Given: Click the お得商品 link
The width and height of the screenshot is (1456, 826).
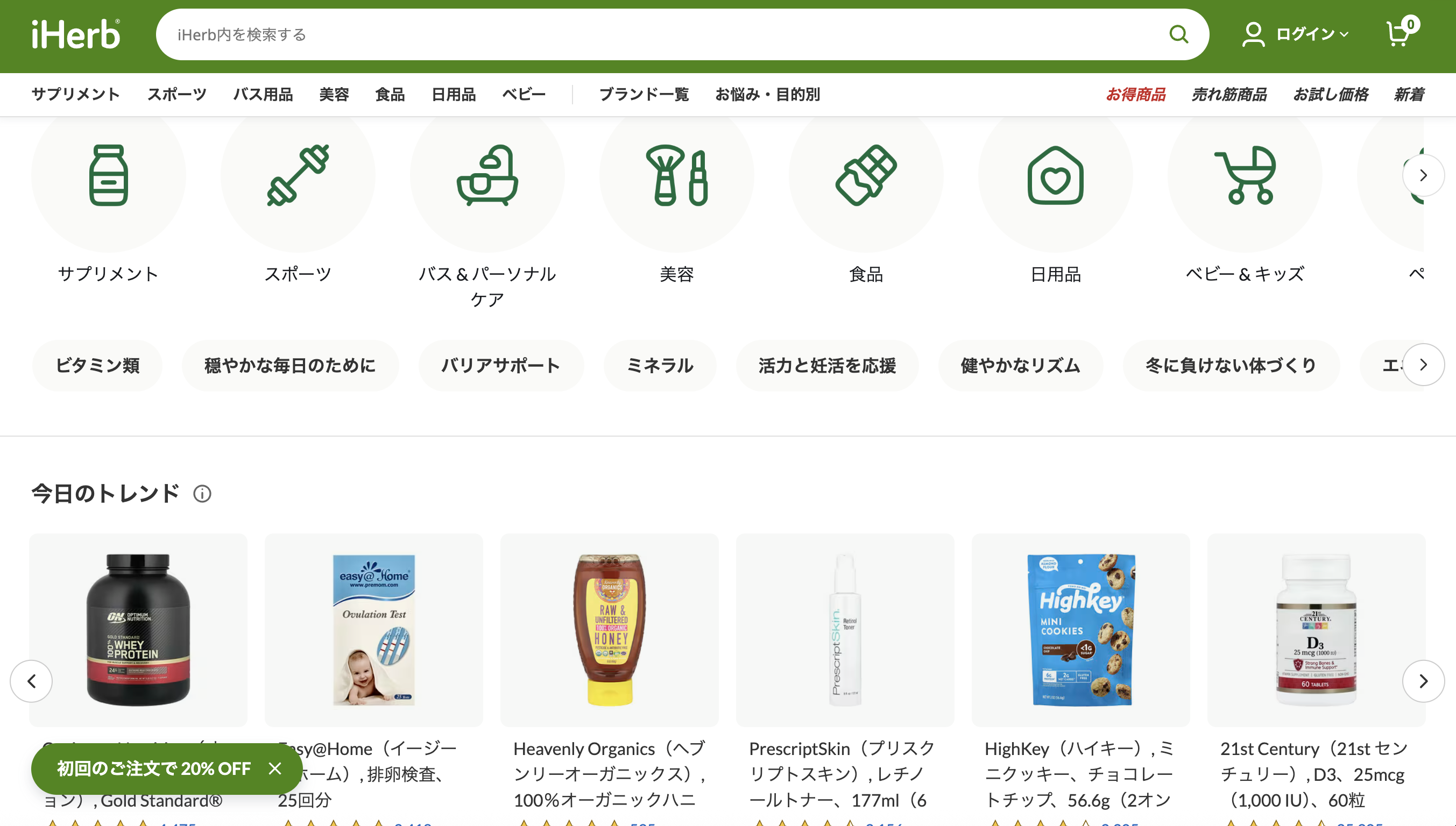Looking at the screenshot, I should tap(1135, 94).
